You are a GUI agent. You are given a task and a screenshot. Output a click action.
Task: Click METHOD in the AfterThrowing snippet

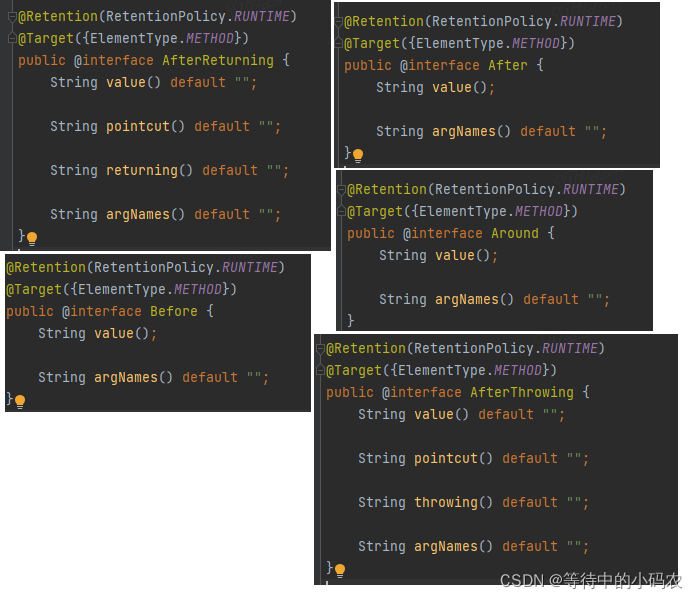[x=518, y=370]
